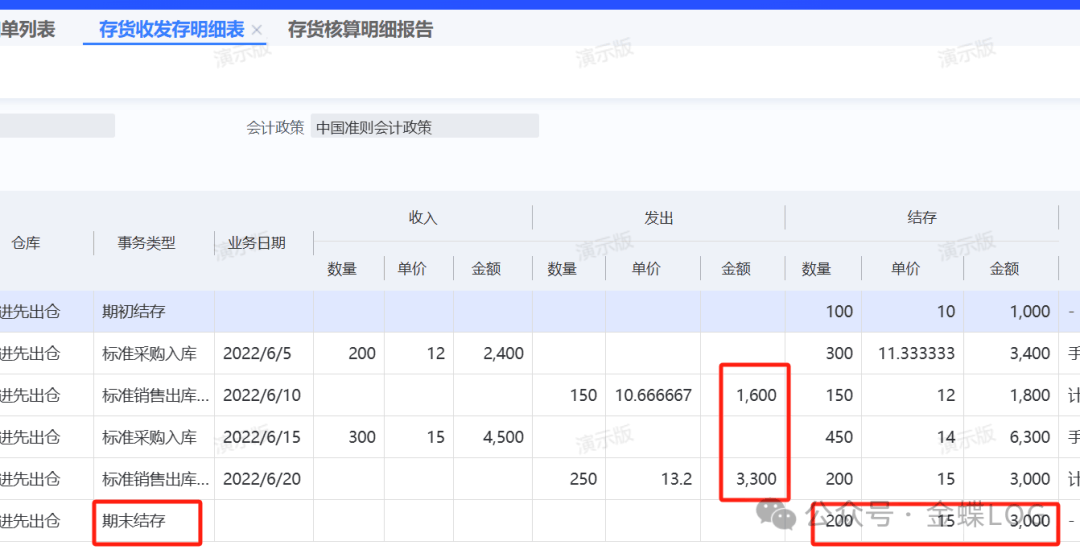Sort by the 事务类型 column header
Screen dimensions: 1080x558
pos(146,243)
